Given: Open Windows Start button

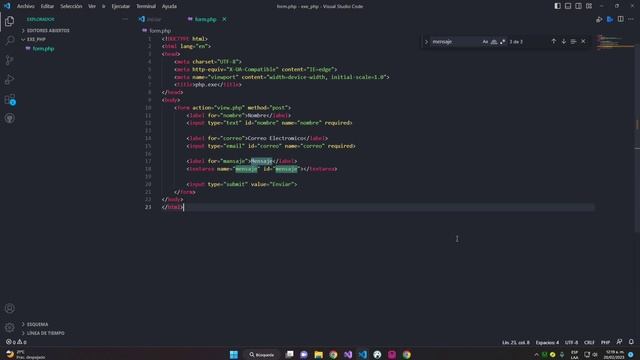Looking at the screenshot, I should tap(233, 354).
